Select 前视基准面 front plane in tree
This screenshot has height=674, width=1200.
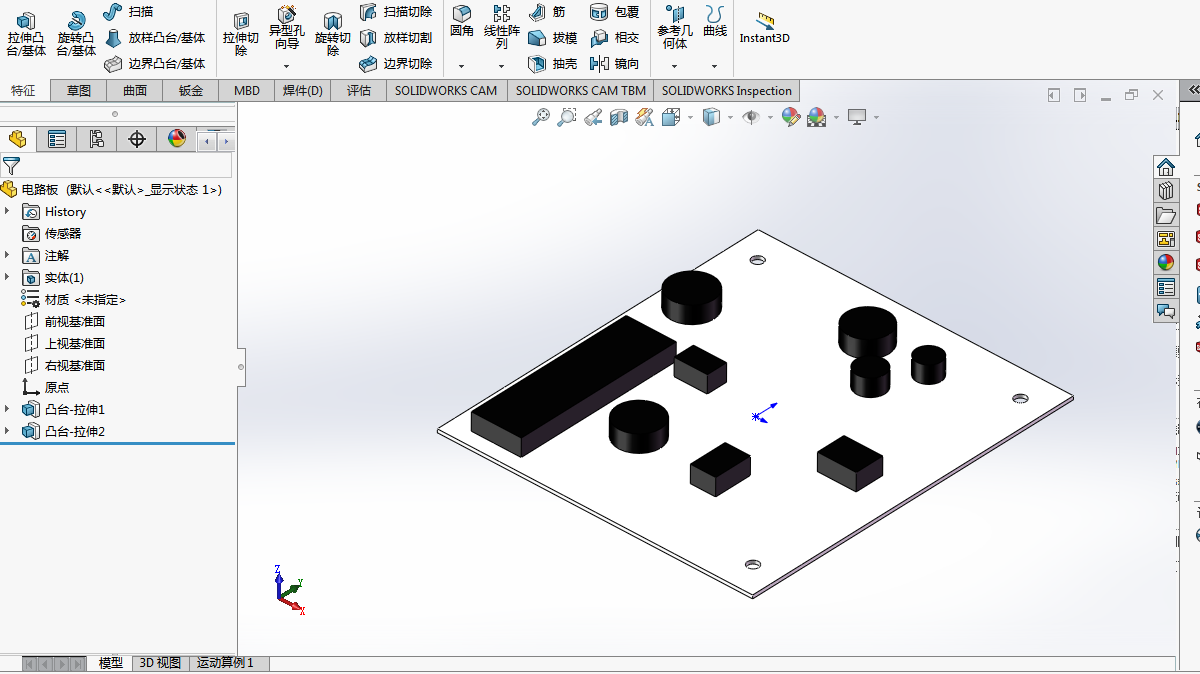pyautogui.click(x=64, y=321)
